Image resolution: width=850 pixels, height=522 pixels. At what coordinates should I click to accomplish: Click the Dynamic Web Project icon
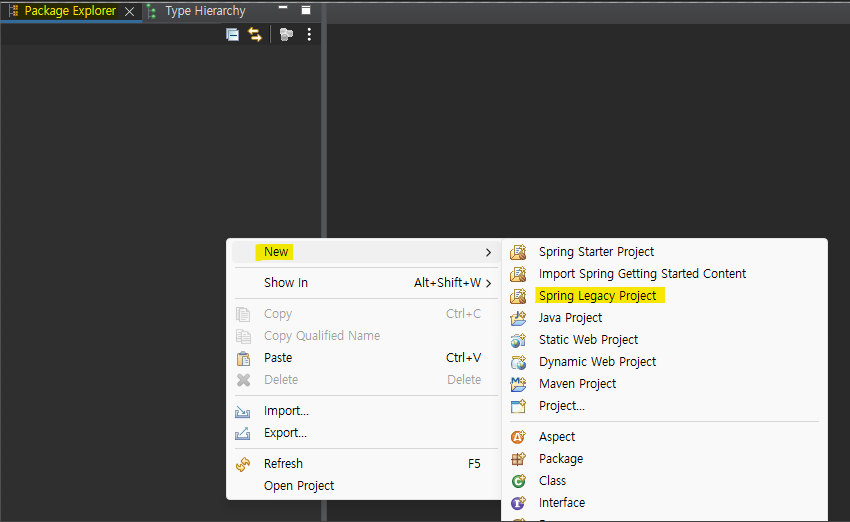coord(518,362)
